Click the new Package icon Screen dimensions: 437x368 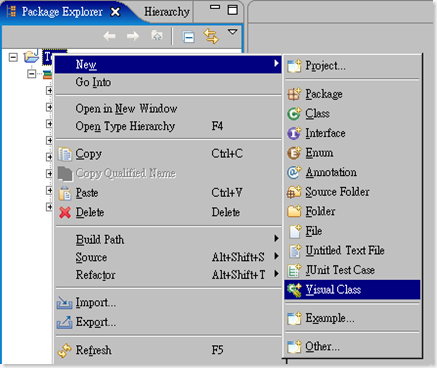coord(294,94)
